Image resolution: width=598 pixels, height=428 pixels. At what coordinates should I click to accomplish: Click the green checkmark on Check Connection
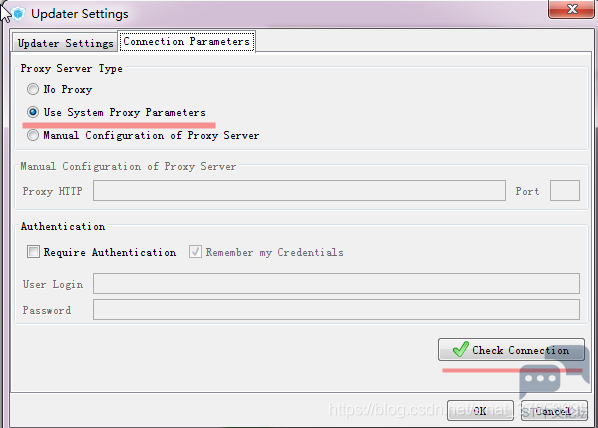pyautogui.click(x=460, y=349)
